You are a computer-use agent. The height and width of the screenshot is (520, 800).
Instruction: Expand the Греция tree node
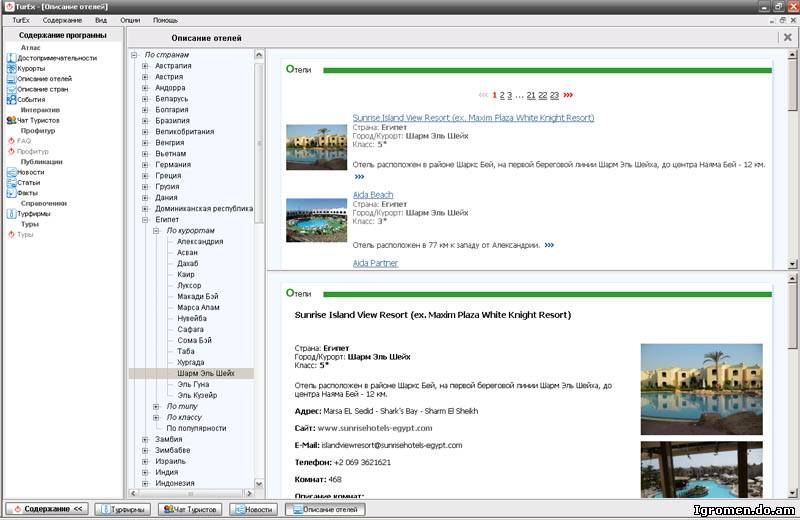[145, 176]
